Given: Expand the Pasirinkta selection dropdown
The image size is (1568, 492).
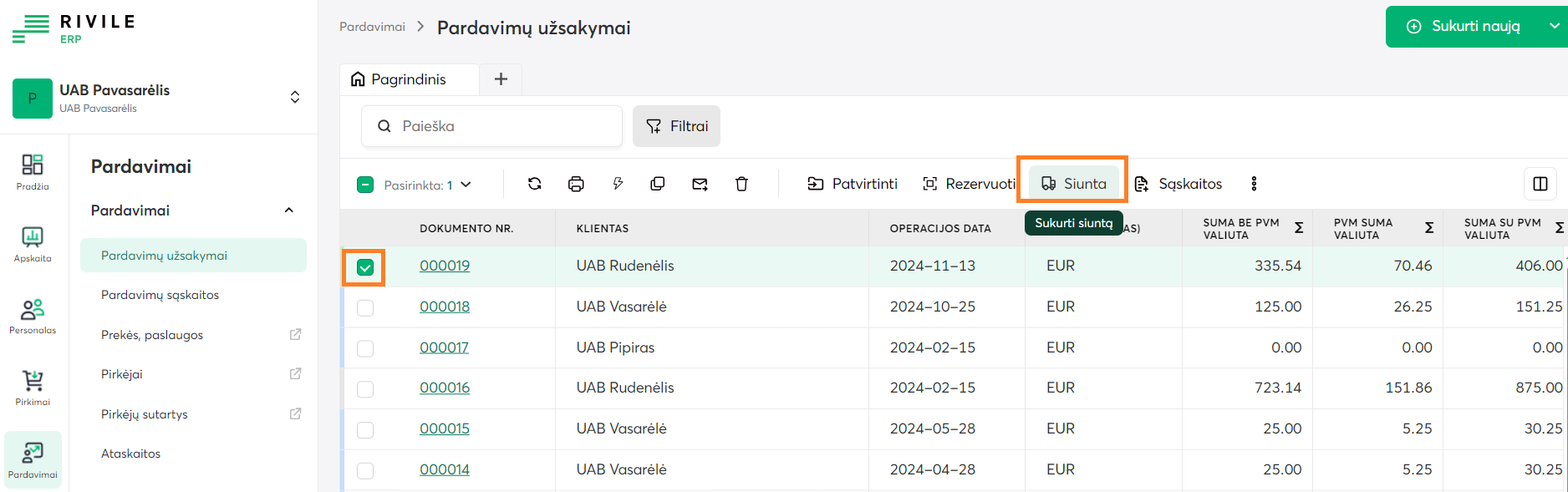Looking at the screenshot, I should pyautogui.click(x=466, y=185).
